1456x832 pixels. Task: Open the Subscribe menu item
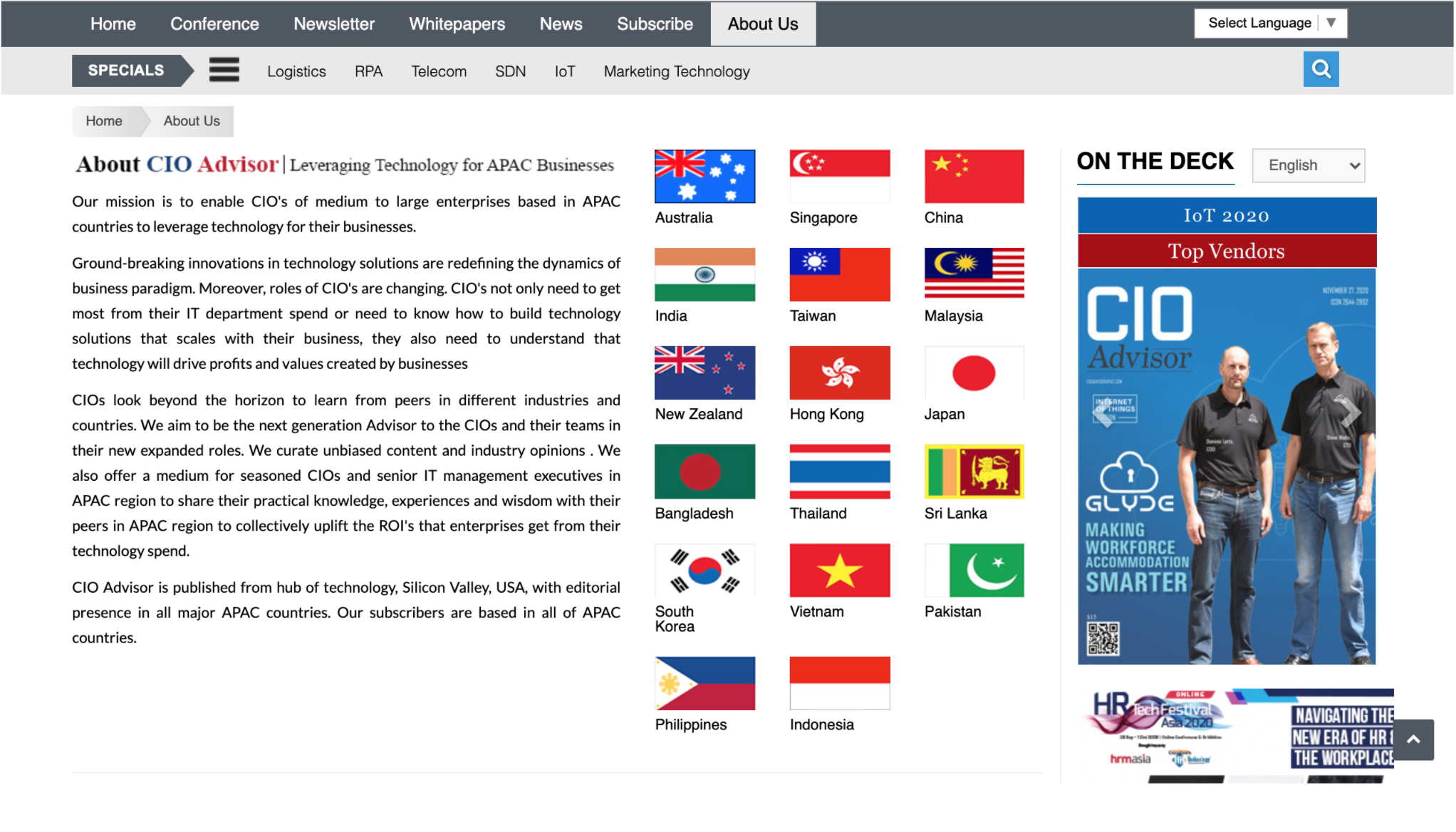pos(655,24)
